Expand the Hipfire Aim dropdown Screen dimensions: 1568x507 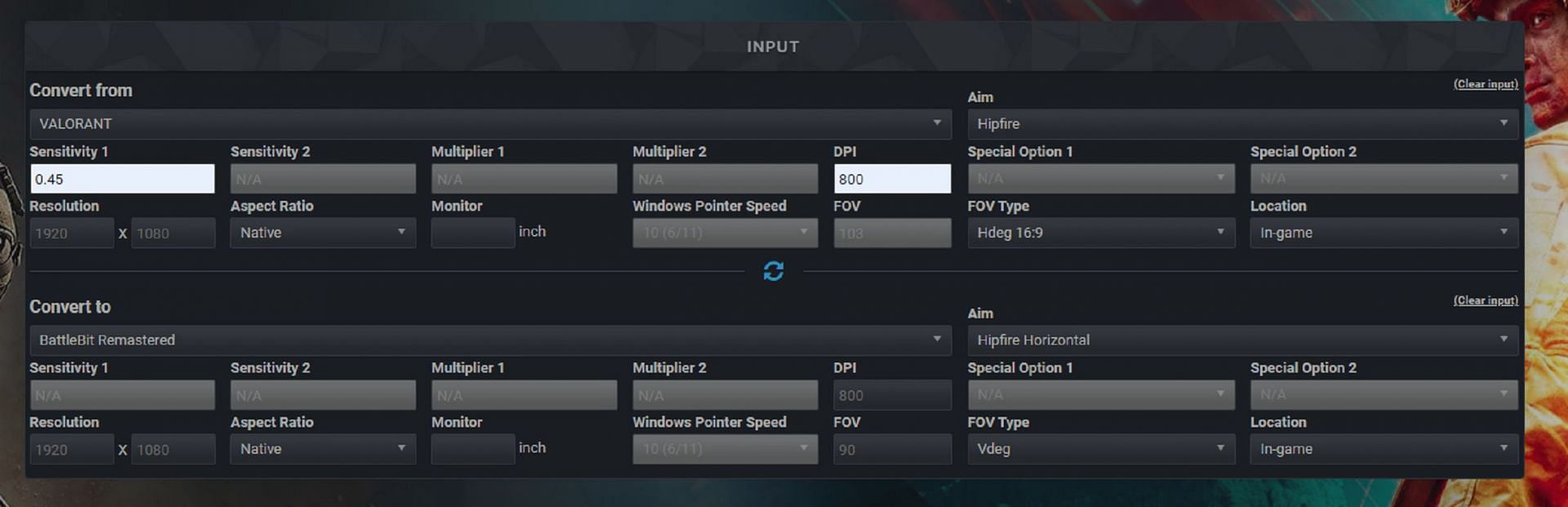click(x=1242, y=124)
